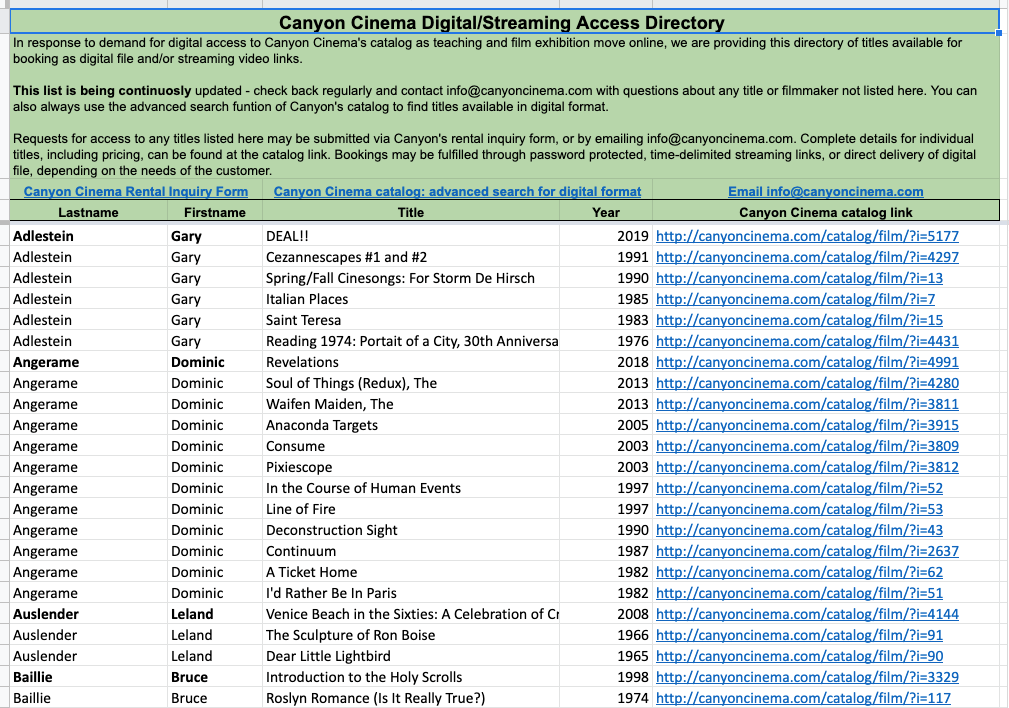Open catalog link ending in i=52
The height and width of the screenshot is (708, 1009).
click(799, 489)
